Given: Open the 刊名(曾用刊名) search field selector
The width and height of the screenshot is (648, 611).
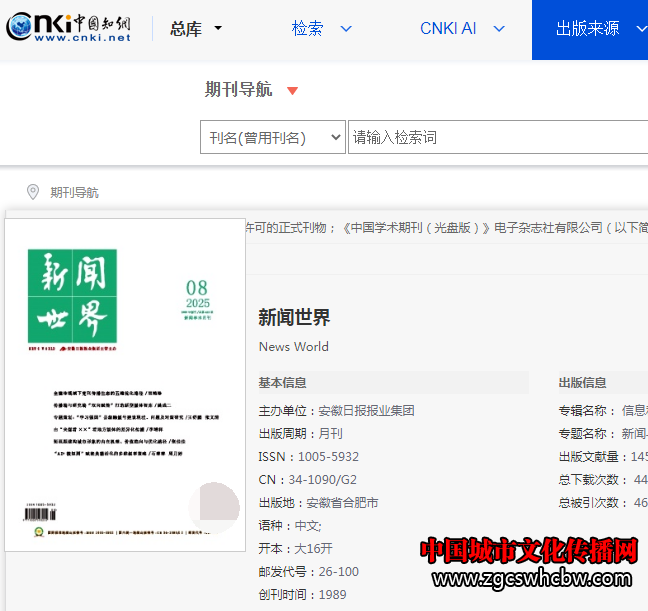Looking at the screenshot, I should coord(272,138).
